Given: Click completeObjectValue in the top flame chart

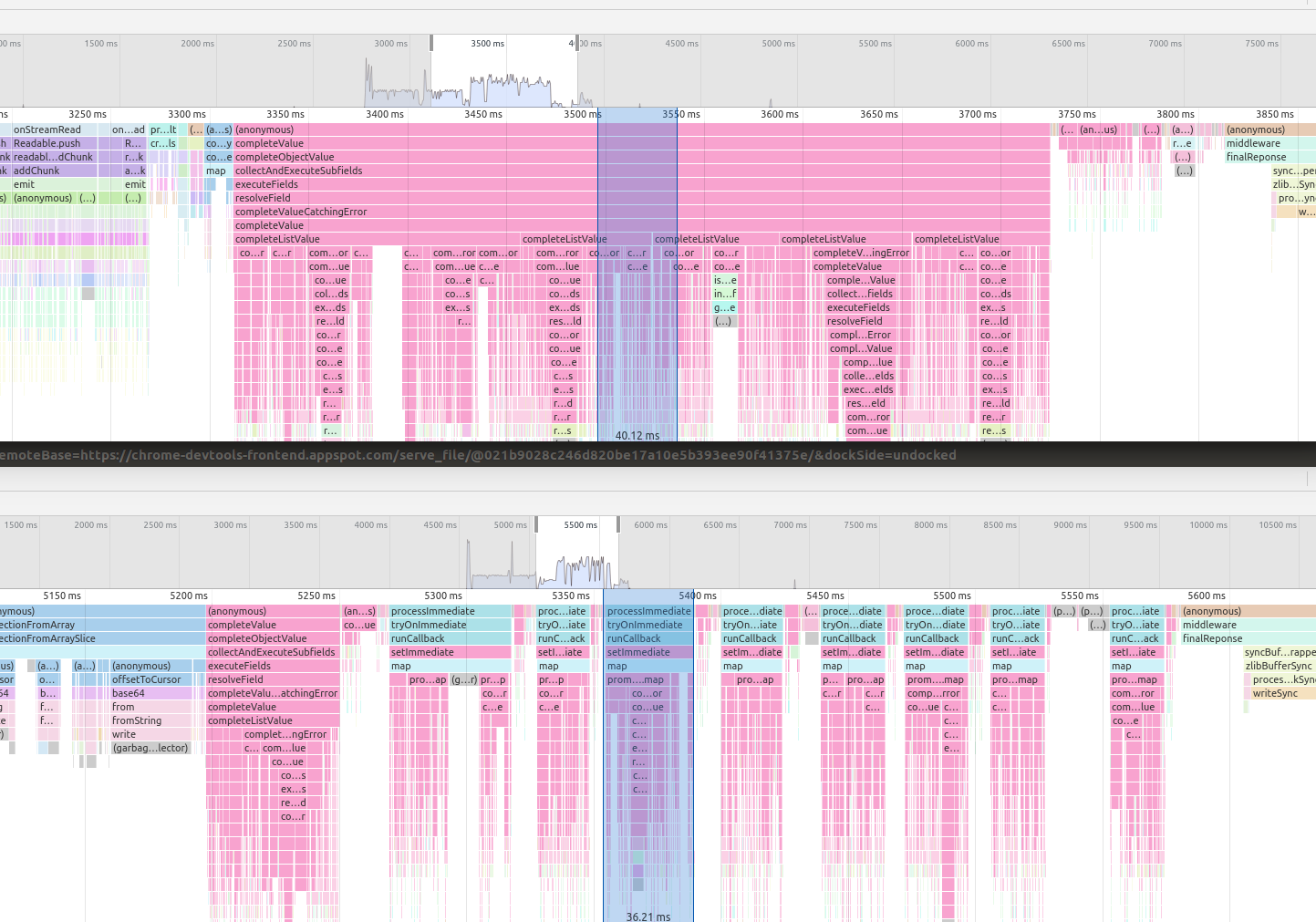Looking at the screenshot, I should tap(642, 157).
